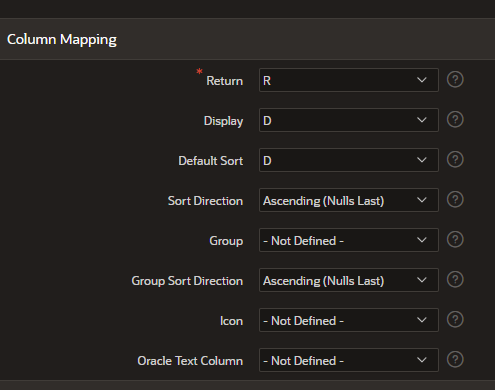Open the Group Sort Direction dropdown
This screenshot has width=495, height=390.
pos(349,280)
